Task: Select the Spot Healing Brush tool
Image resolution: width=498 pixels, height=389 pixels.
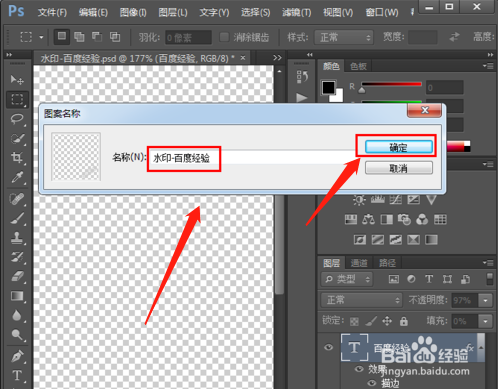Action: (x=17, y=199)
